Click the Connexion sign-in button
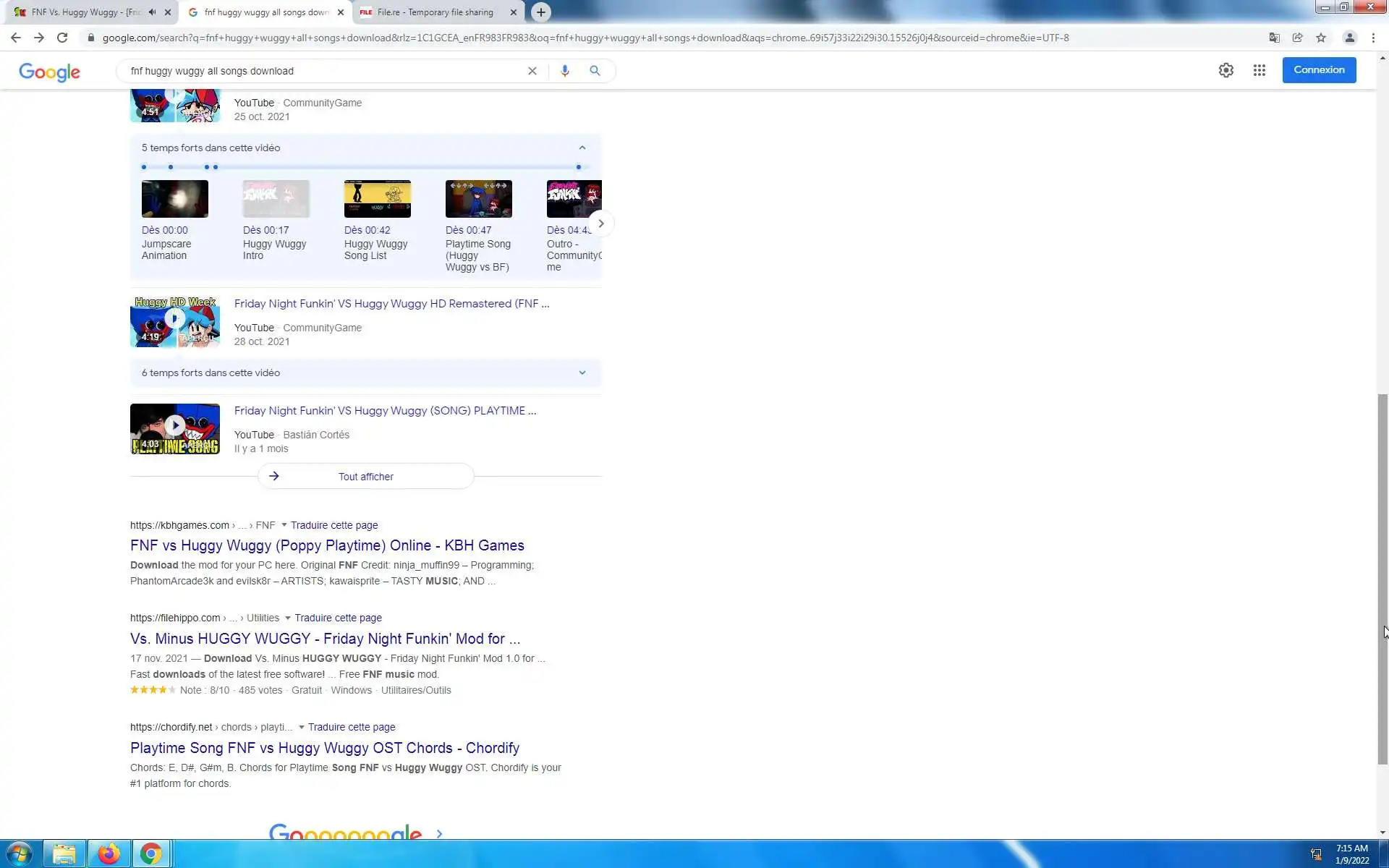Image resolution: width=1389 pixels, height=868 pixels. pyautogui.click(x=1318, y=70)
